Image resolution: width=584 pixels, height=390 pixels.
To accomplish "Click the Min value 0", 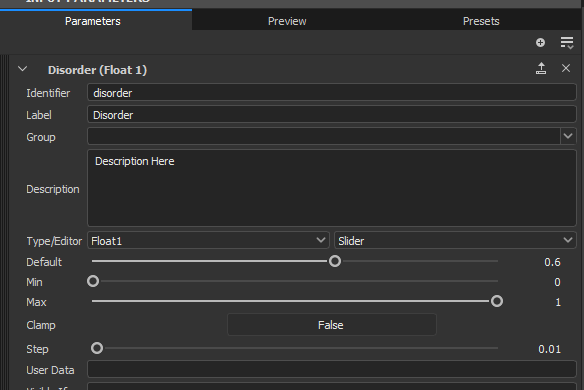I will 557,282.
